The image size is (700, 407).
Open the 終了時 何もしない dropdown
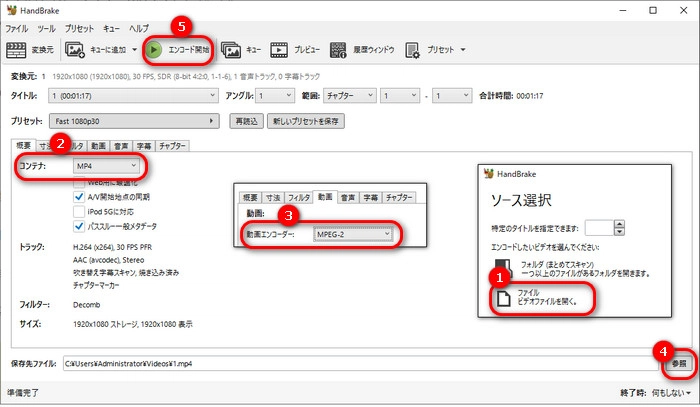tap(671, 393)
